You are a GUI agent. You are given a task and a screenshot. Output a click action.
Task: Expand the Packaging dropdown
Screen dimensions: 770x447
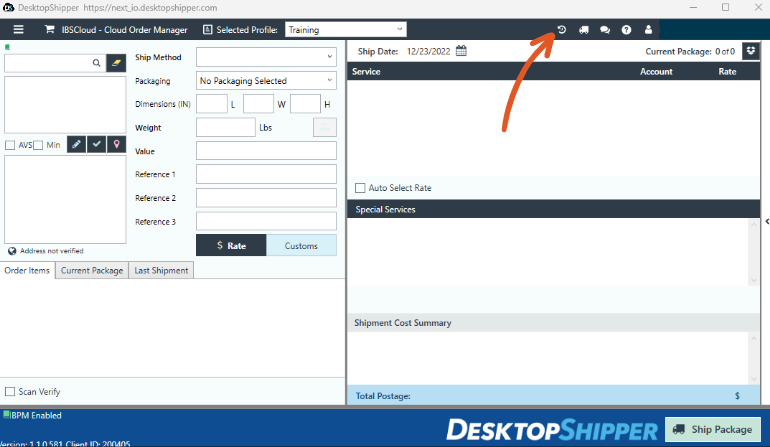tap(266, 81)
